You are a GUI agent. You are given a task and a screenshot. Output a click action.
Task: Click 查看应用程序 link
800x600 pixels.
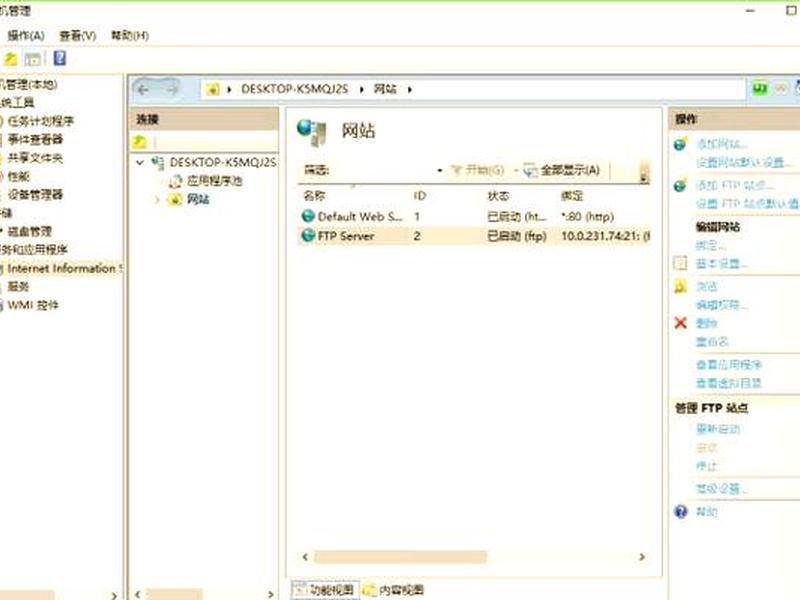729,364
